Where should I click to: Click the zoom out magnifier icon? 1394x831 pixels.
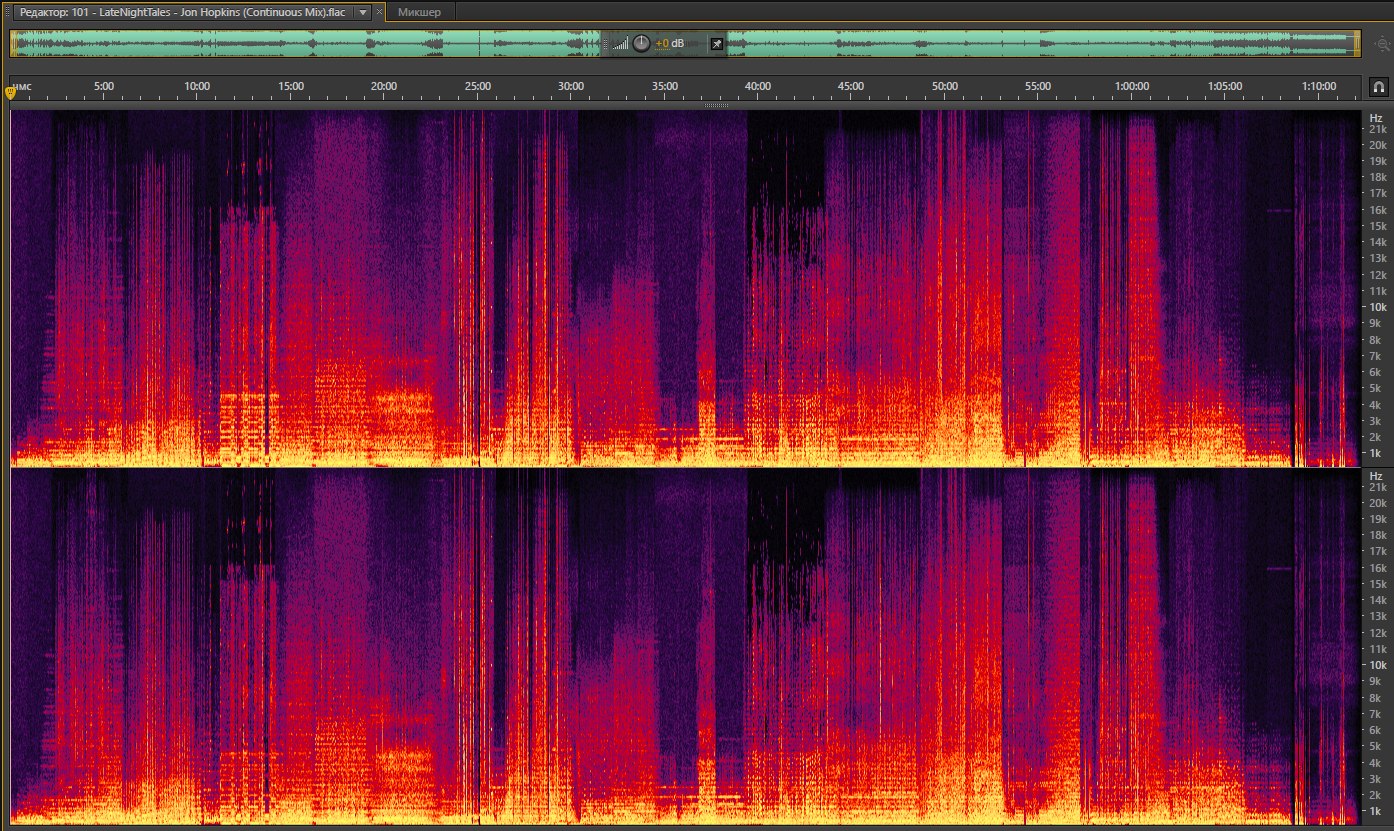point(1382,44)
